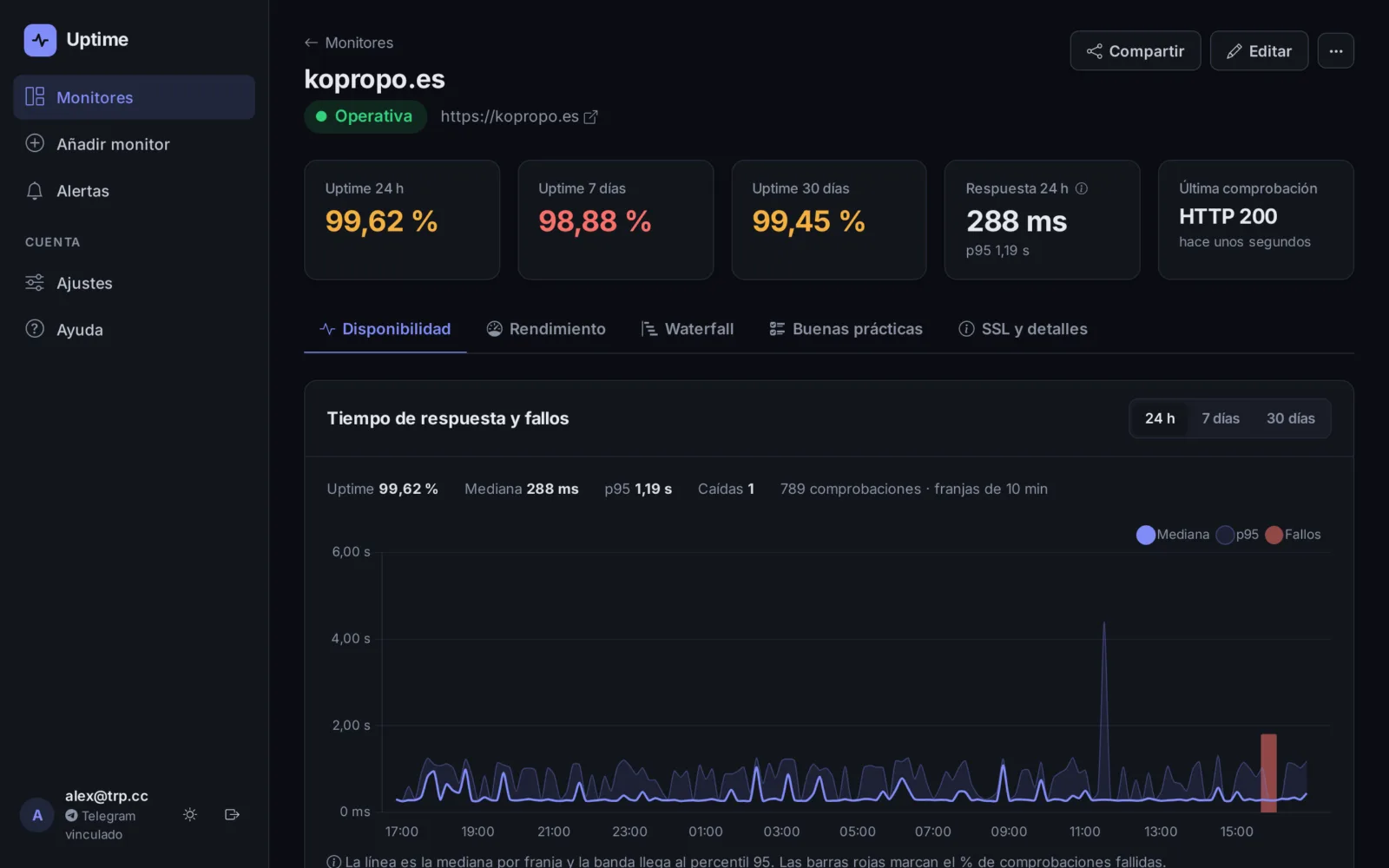This screenshot has width=1389, height=868.
Task: Go back via the Monitores arrow link
Action: [x=349, y=43]
